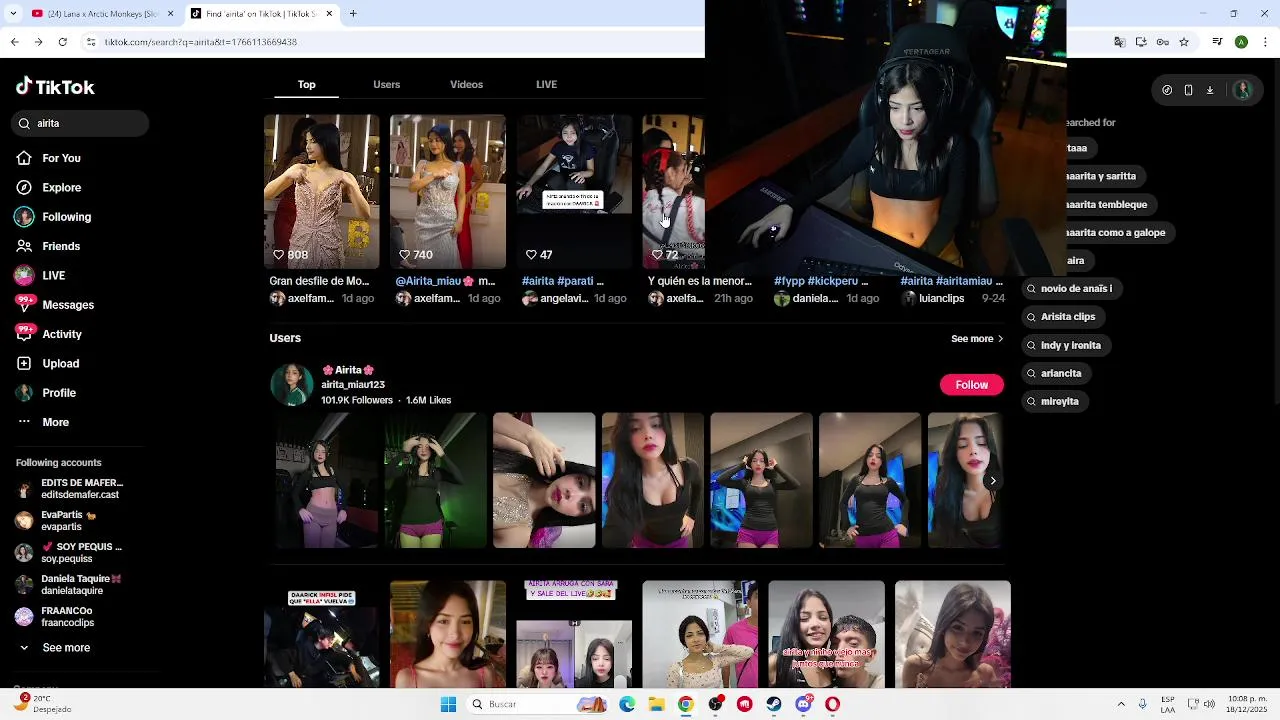Open Steam from the taskbar
The image size is (1280, 720).
774,704
